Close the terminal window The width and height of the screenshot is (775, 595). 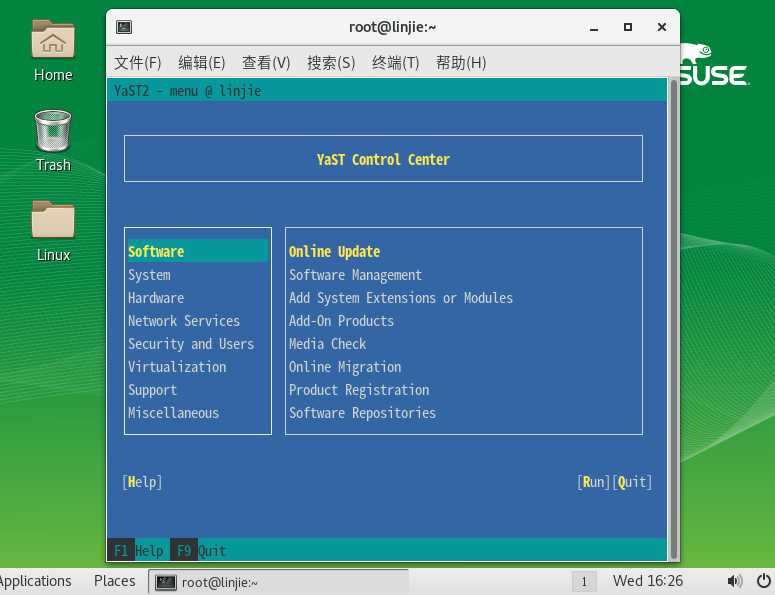(x=662, y=27)
